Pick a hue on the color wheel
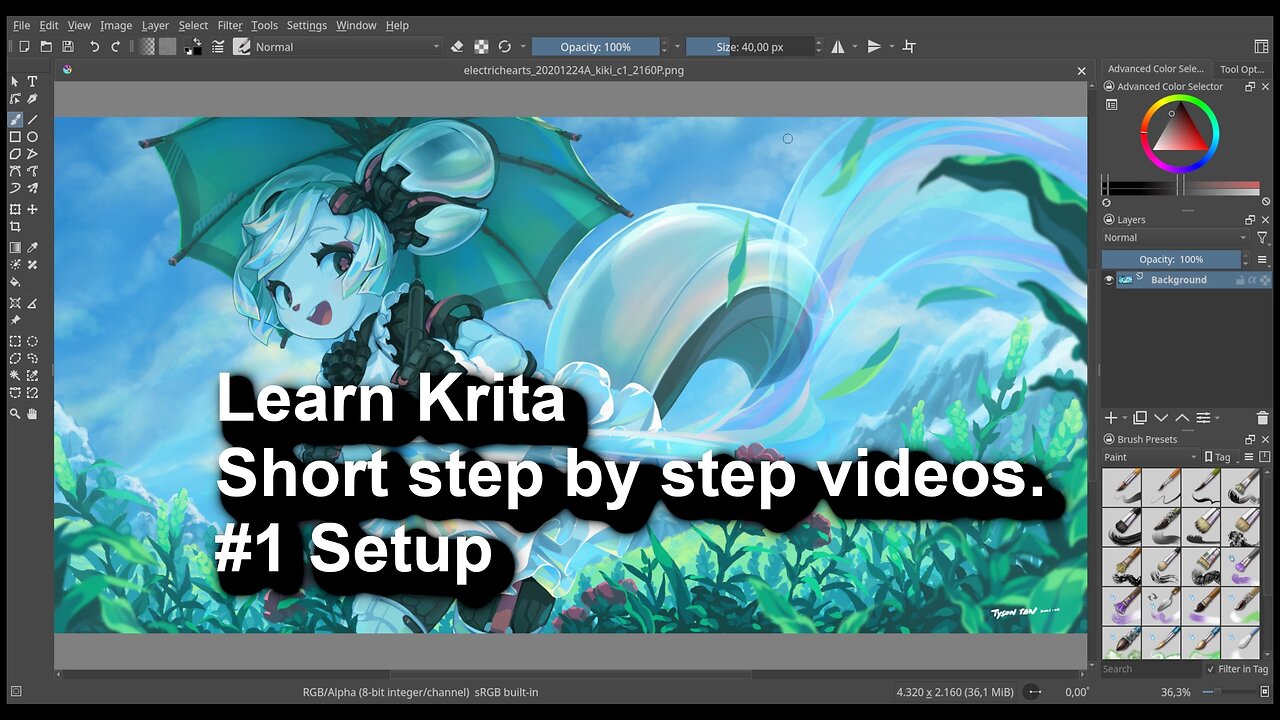The height and width of the screenshot is (720, 1280). tap(1180, 100)
